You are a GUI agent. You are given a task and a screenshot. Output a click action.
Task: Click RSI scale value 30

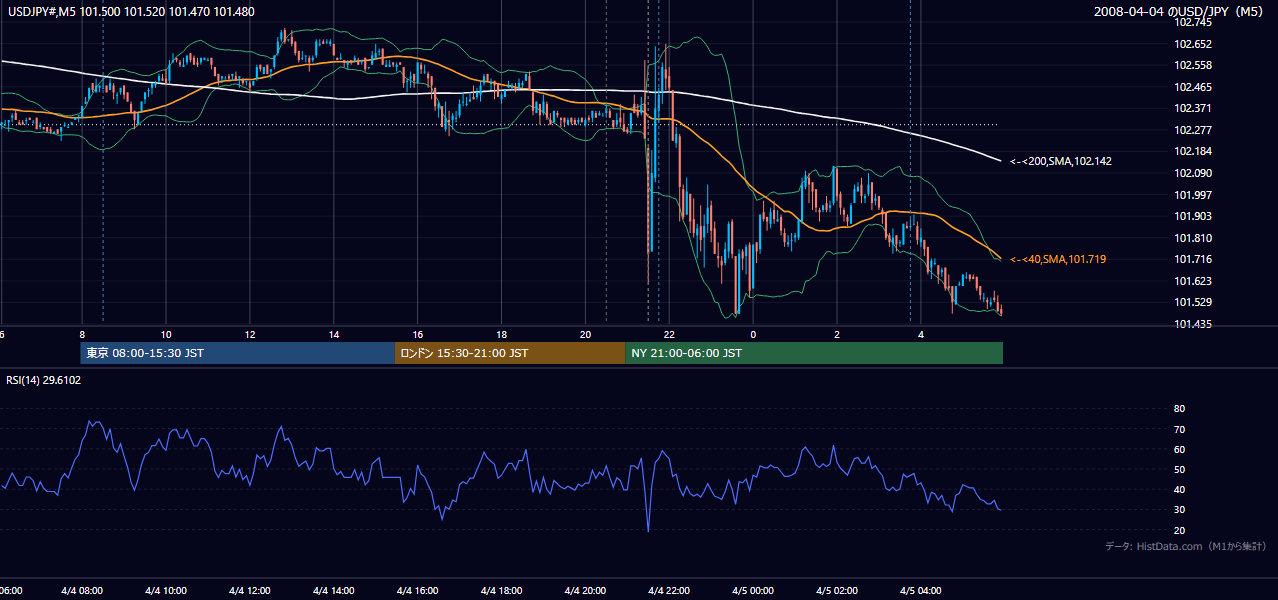coord(1179,510)
